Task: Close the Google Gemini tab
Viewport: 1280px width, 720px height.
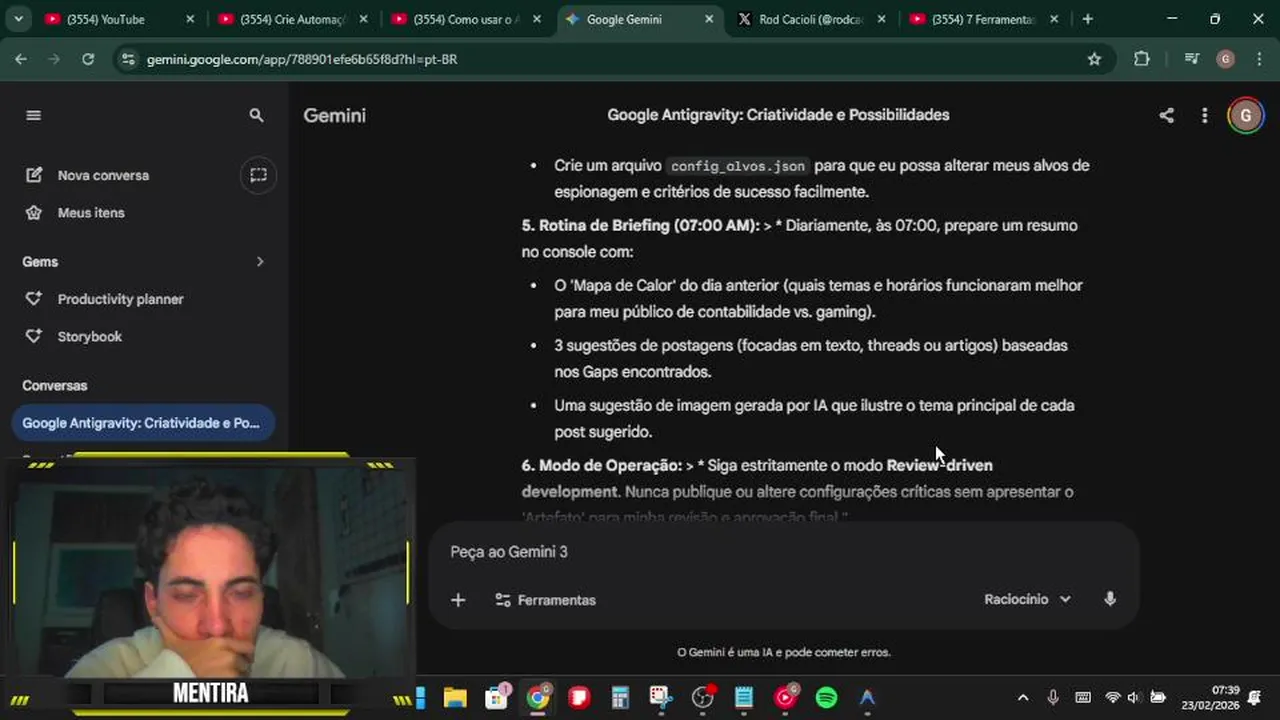Action: click(x=709, y=19)
